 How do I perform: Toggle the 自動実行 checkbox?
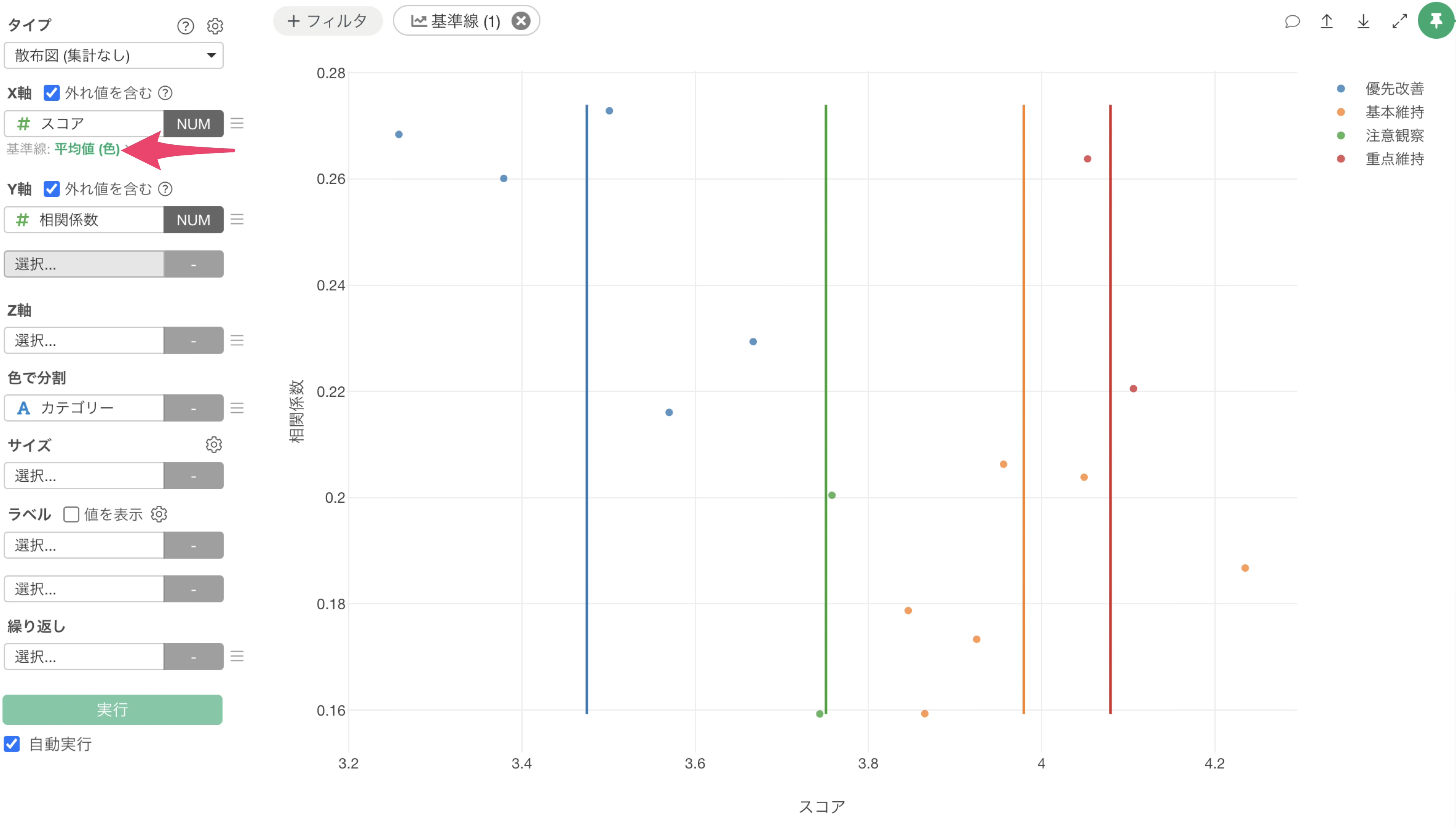(12, 744)
